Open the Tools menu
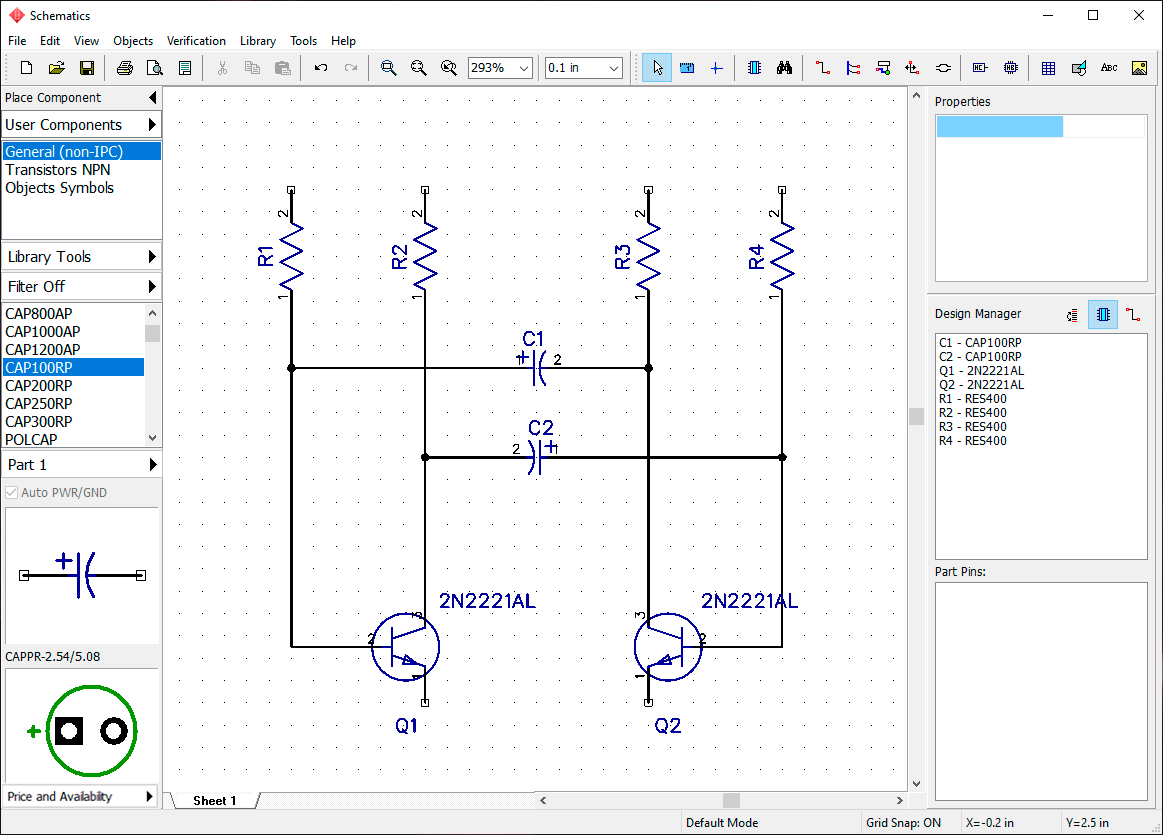The width and height of the screenshot is (1163, 835). (303, 41)
